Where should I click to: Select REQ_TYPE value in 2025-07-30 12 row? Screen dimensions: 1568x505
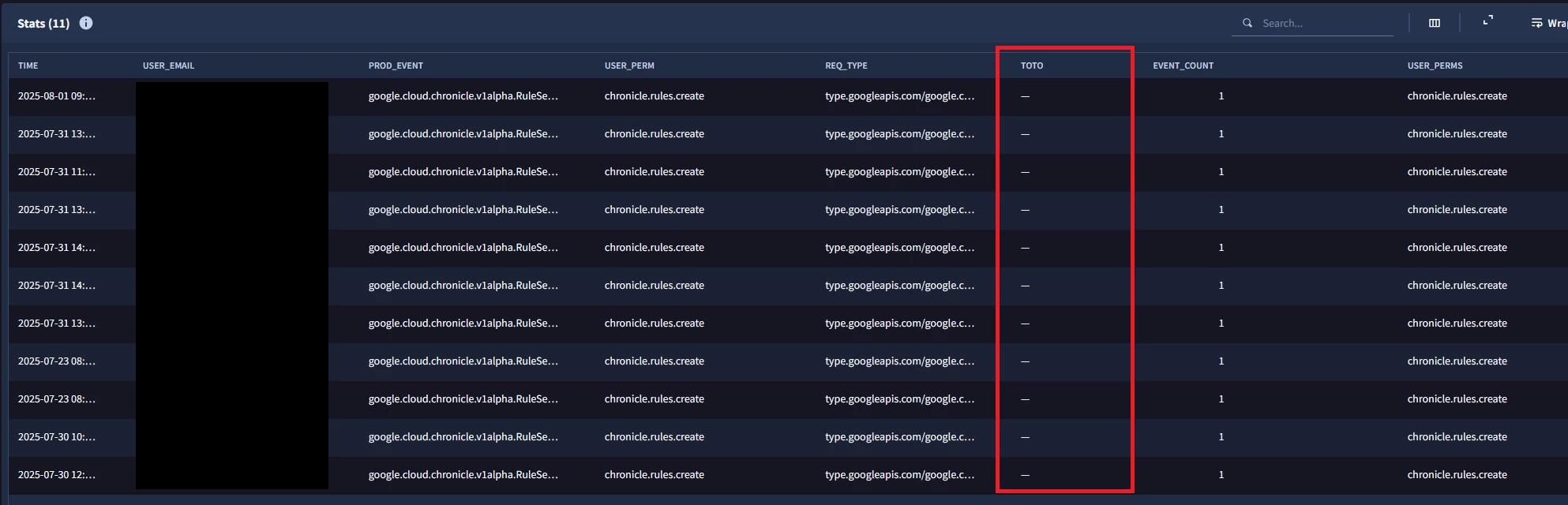point(900,475)
